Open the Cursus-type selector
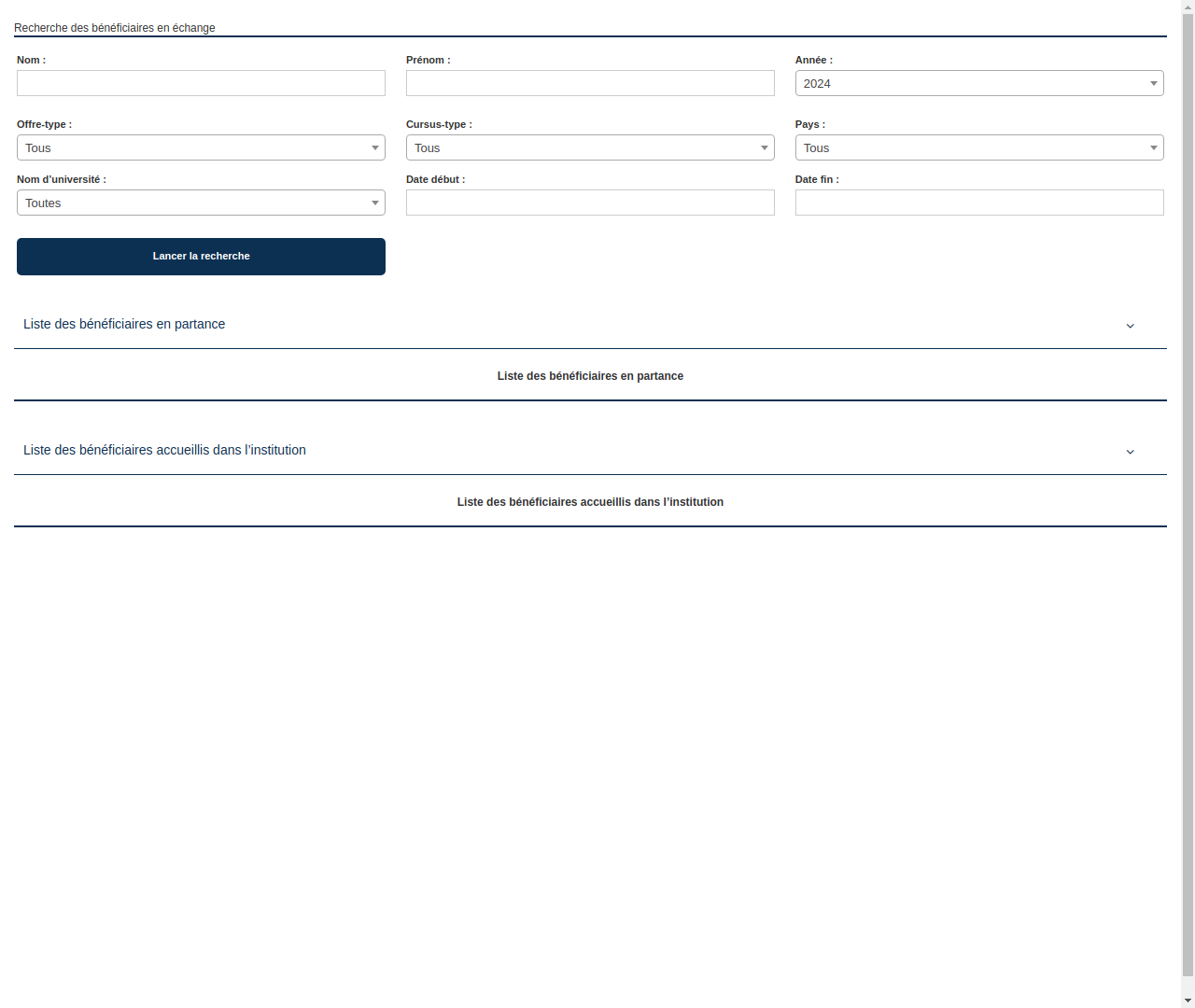 click(x=590, y=147)
